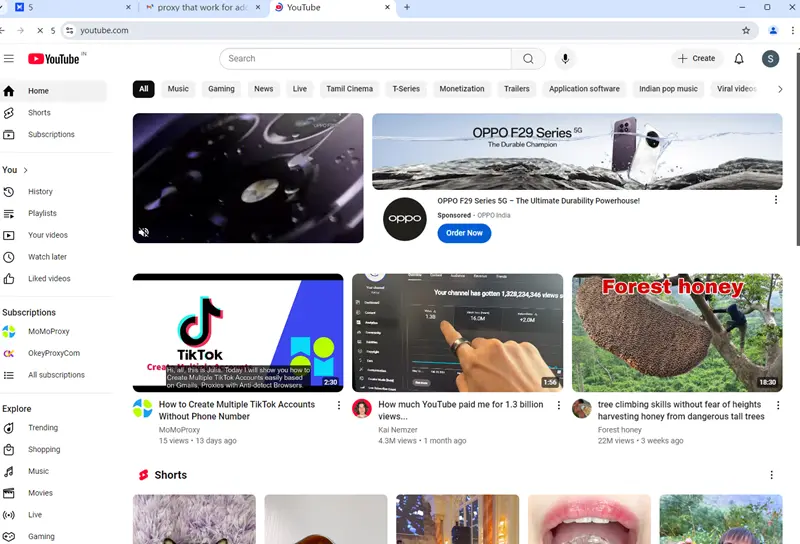Filter by the Monetization chip

pos(462,89)
